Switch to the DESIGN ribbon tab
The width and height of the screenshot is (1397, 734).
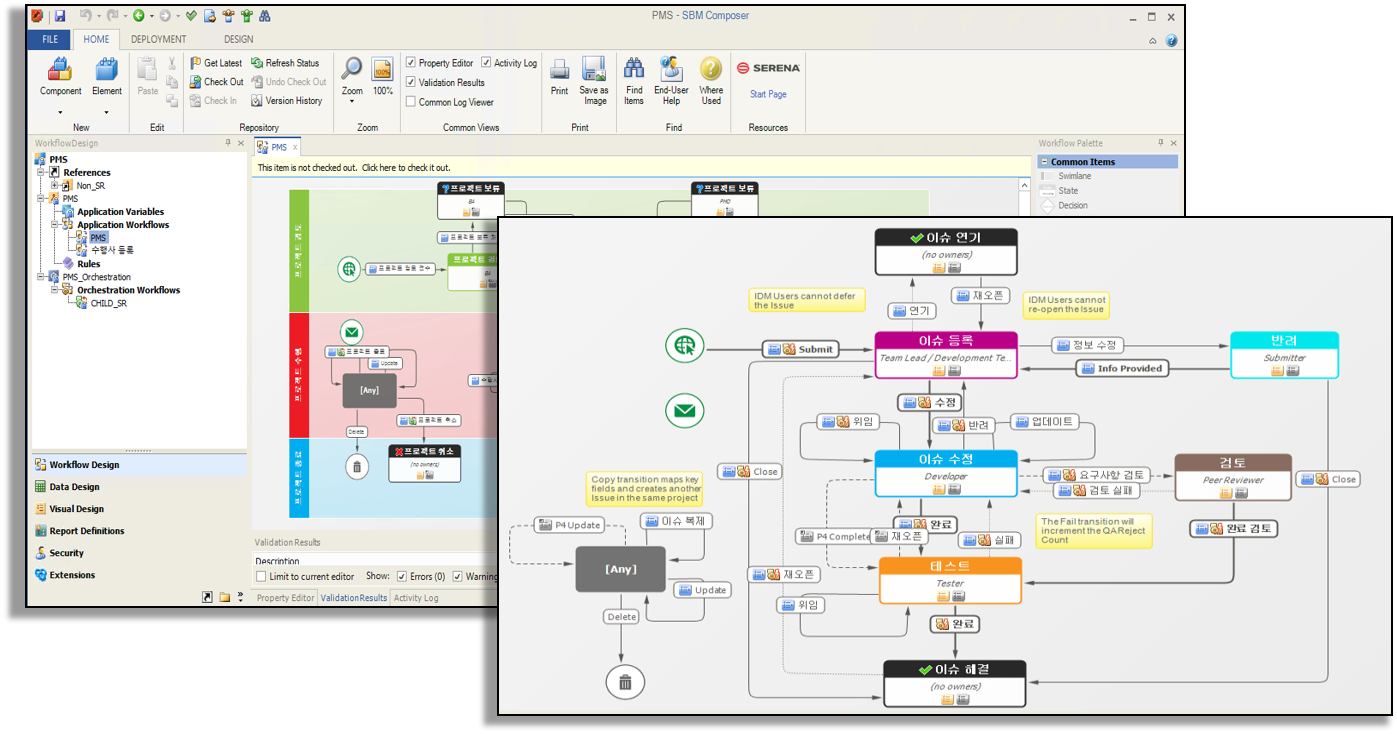coord(239,39)
